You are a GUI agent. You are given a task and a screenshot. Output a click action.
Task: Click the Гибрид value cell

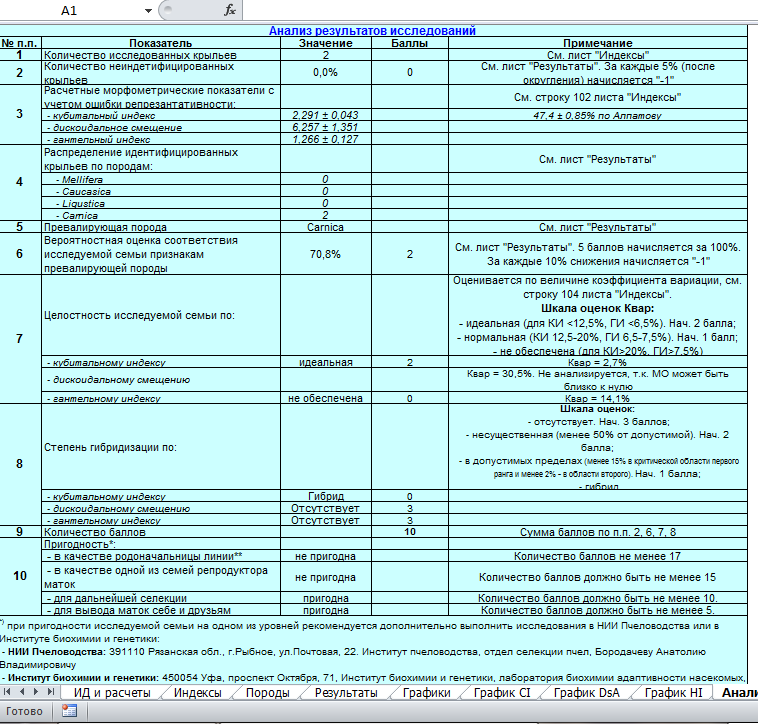coord(326,495)
